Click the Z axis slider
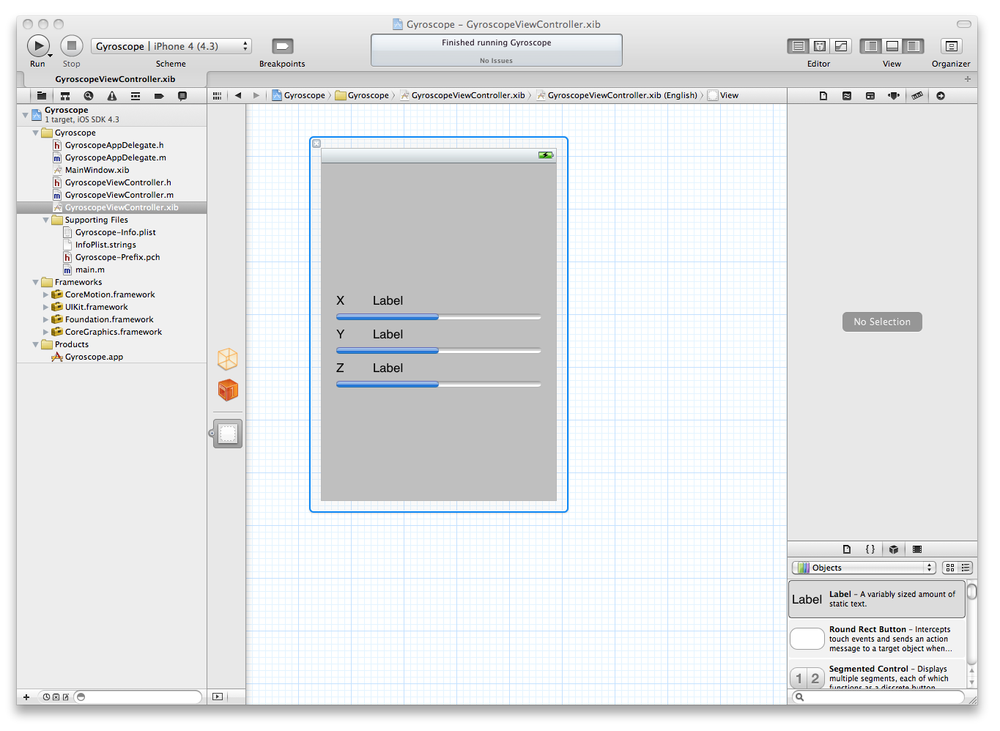Viewport: 1000px width, 731px height. click(x=438, y=385)
